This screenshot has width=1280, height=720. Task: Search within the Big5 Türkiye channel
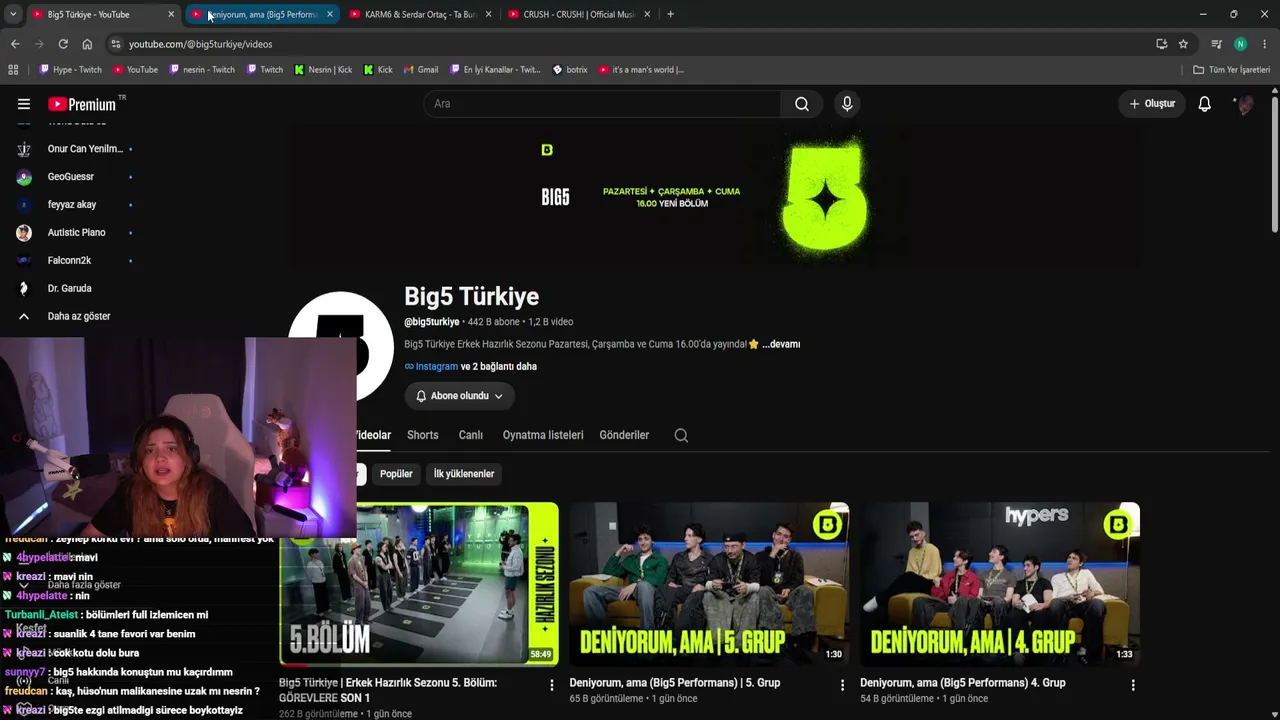click(681, 435)
